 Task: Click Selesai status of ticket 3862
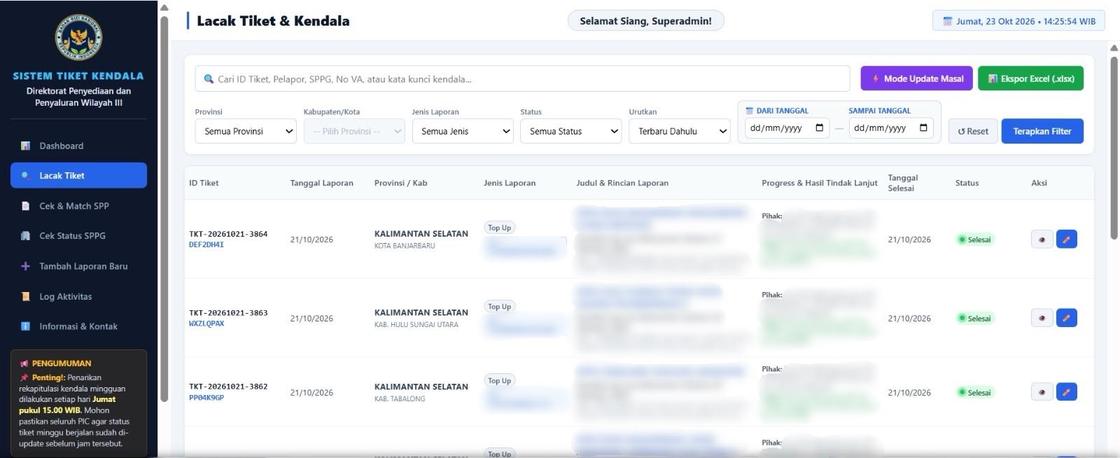[976, 392]
